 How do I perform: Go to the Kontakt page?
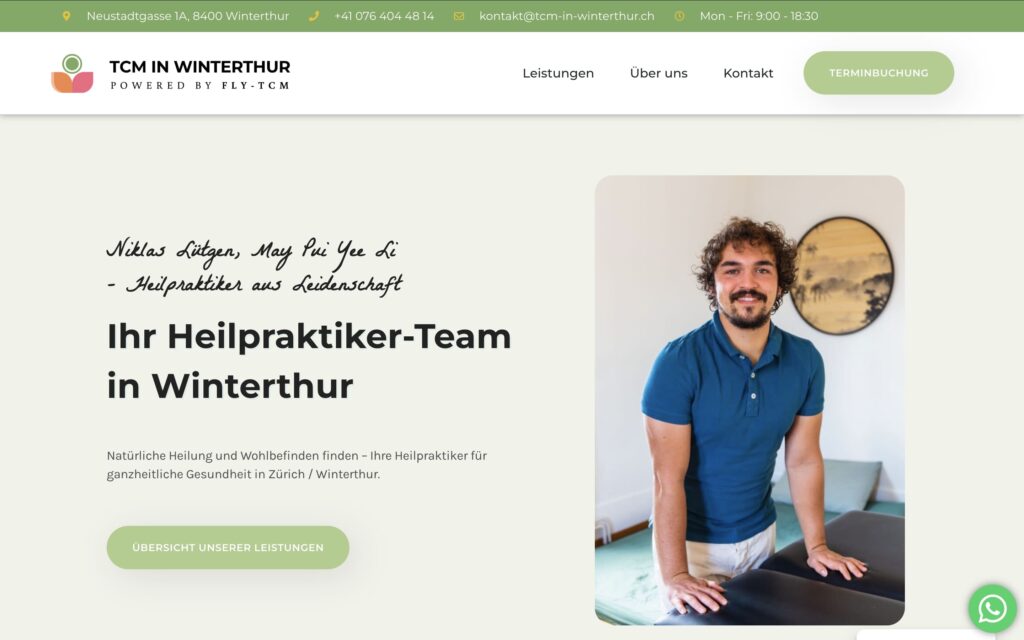click(x=748, y=73)
